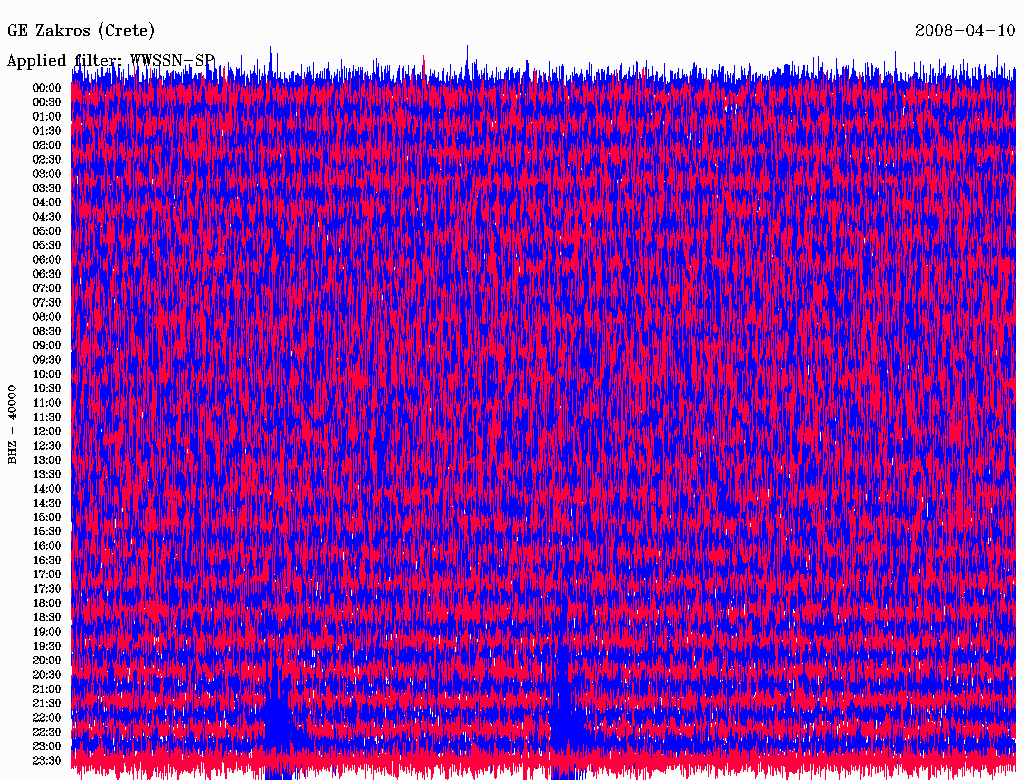The width and height of the screenshot is (1024, 780).
Task: Select the 19:00 time label
Action: point(47,632)
